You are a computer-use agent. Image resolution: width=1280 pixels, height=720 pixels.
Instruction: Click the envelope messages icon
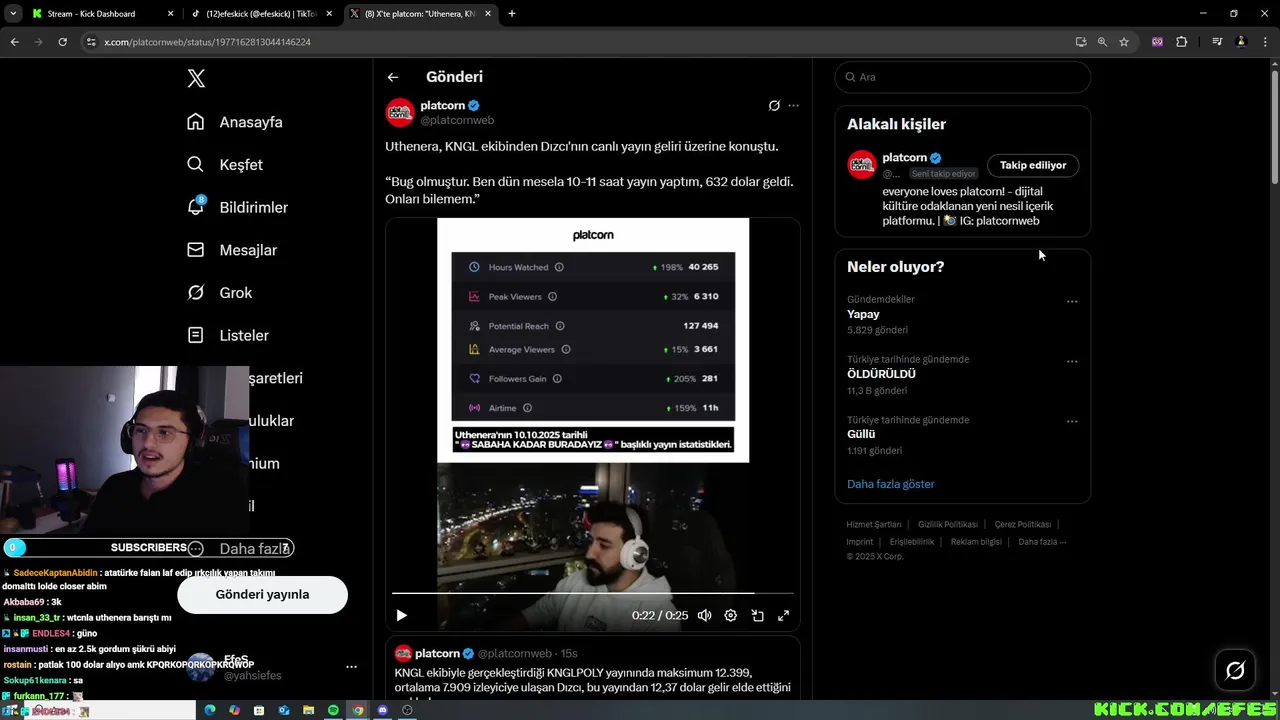[196, 250]
